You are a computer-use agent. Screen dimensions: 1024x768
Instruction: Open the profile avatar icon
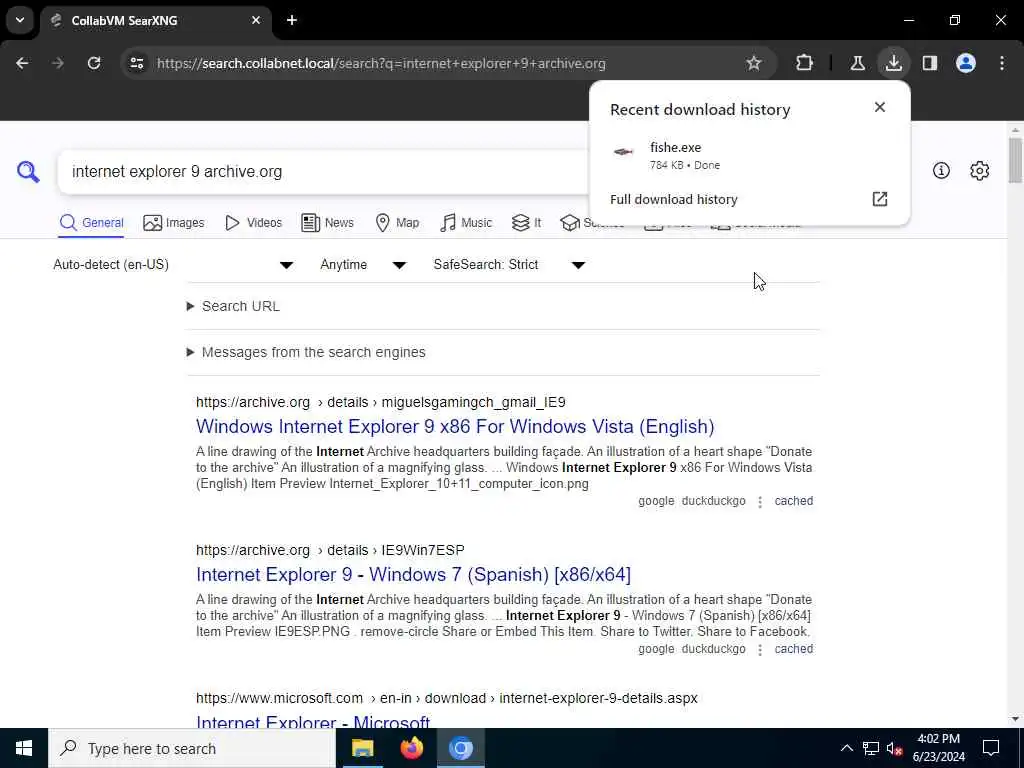click(x=966, y=63)
